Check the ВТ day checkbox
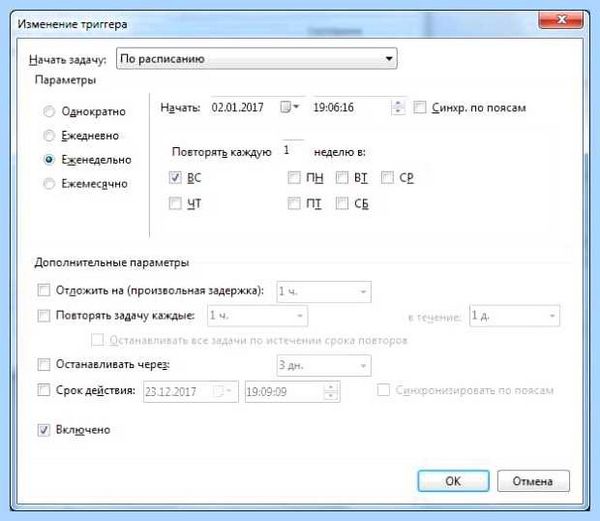The image size is (600, 521). tap(342, 177)
